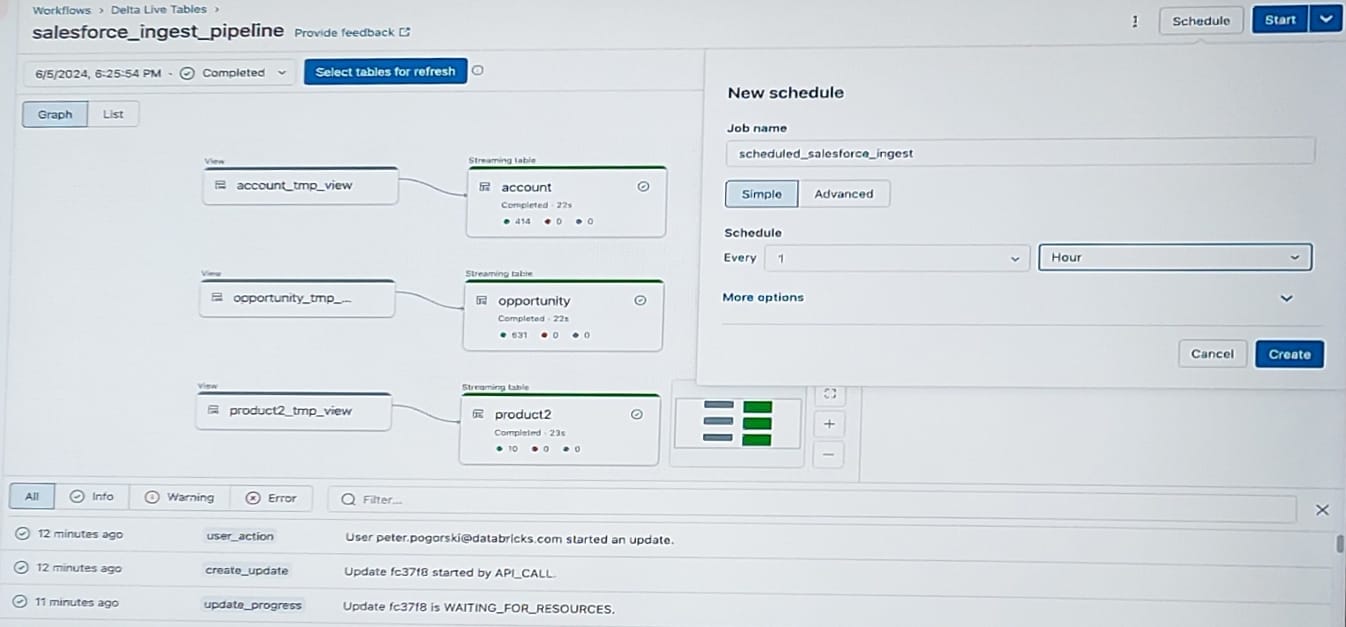
Task: Click the kebab menu icon beside Schedule
Action: [1135, 21]
